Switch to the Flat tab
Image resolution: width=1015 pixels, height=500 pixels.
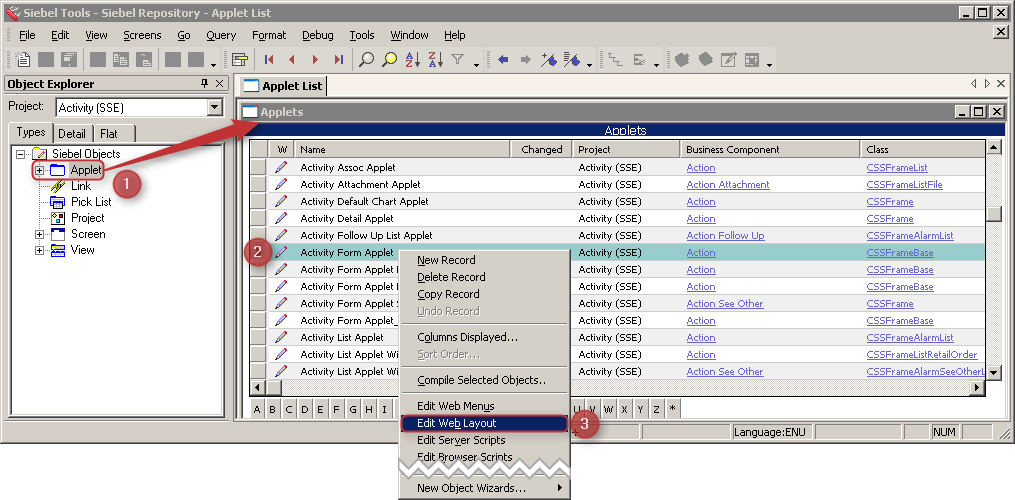coord(109,133)
